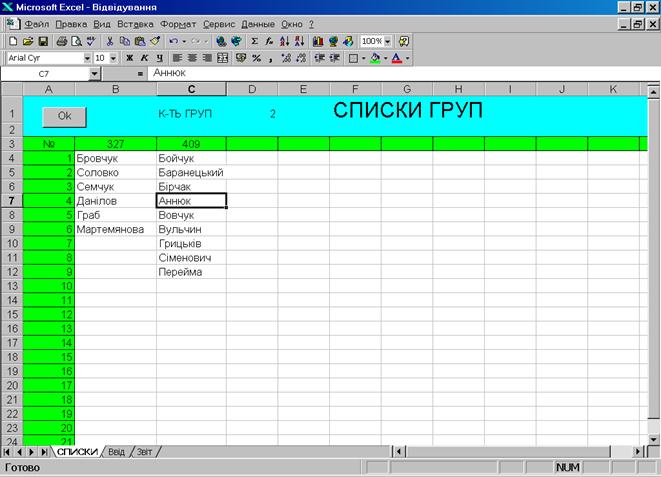Expand the Arial Cyr font dropdown
This screenshot has width=661, height=477.
(86, 58)
